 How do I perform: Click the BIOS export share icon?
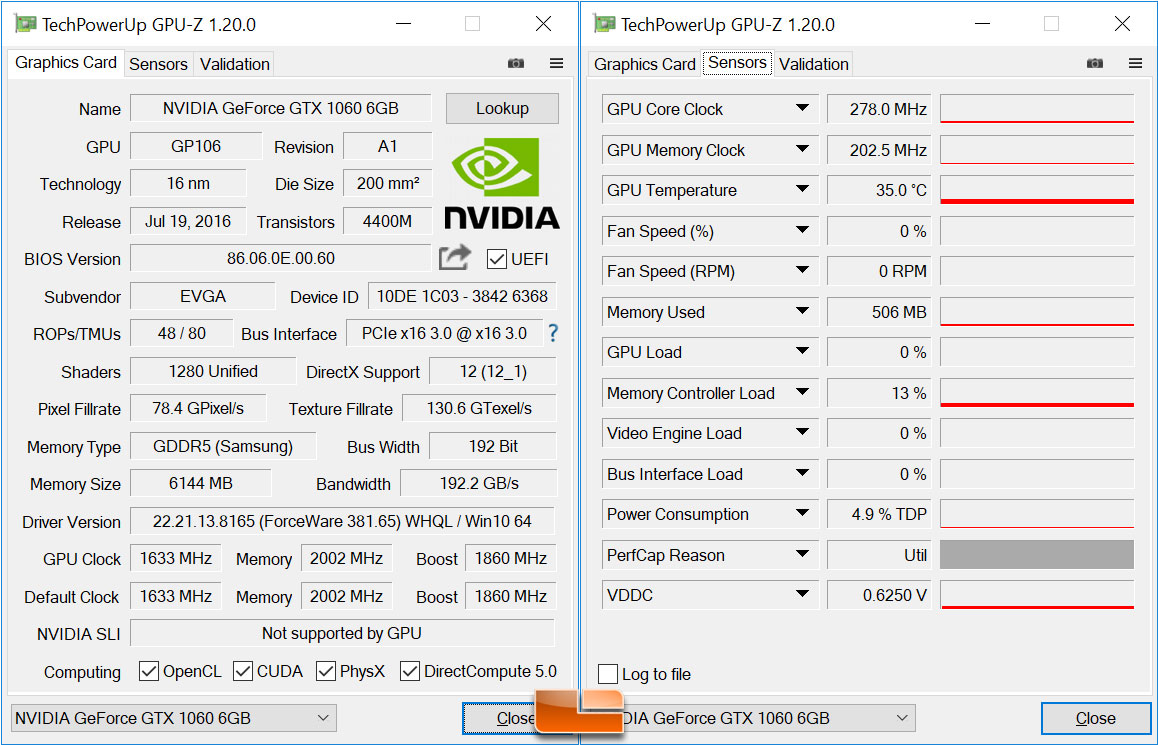click(x=454, y=258)
